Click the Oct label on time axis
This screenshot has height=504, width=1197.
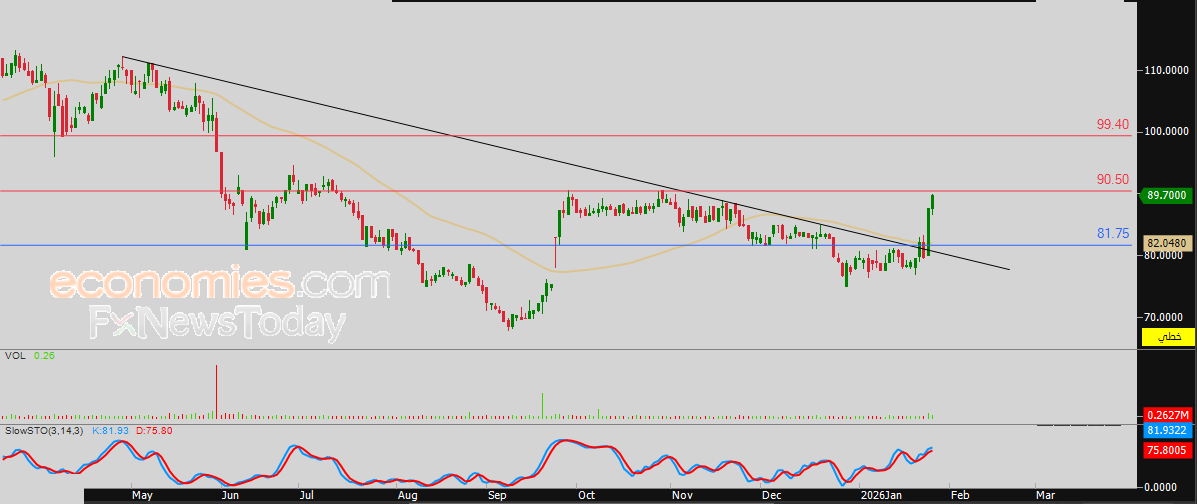586,496
